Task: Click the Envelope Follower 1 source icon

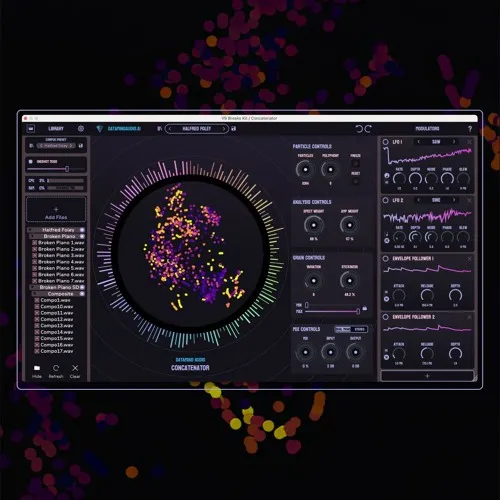Action: pos(386,299)
